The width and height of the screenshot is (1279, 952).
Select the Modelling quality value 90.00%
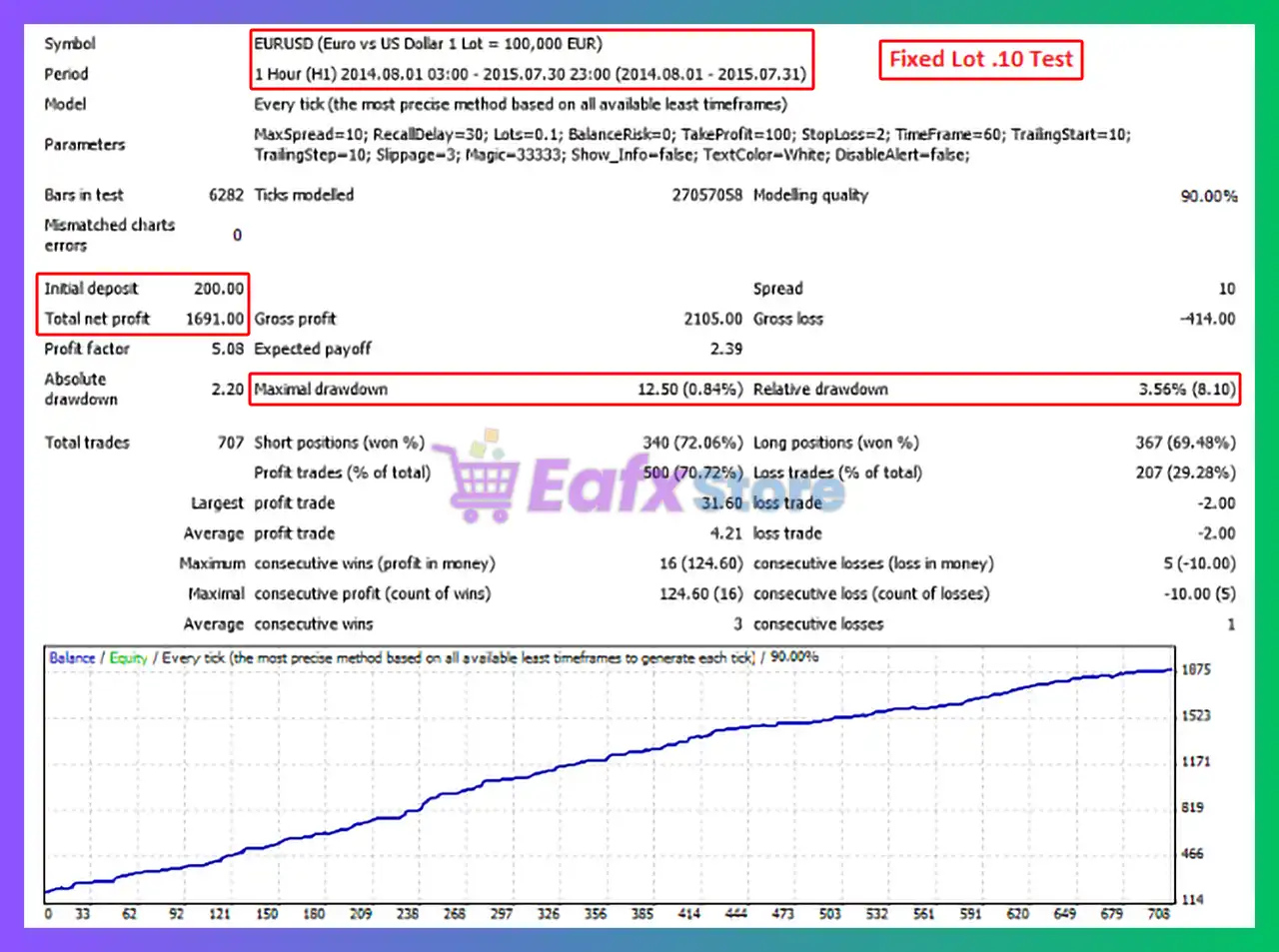pyautogui.click(x=1209, y=195)
